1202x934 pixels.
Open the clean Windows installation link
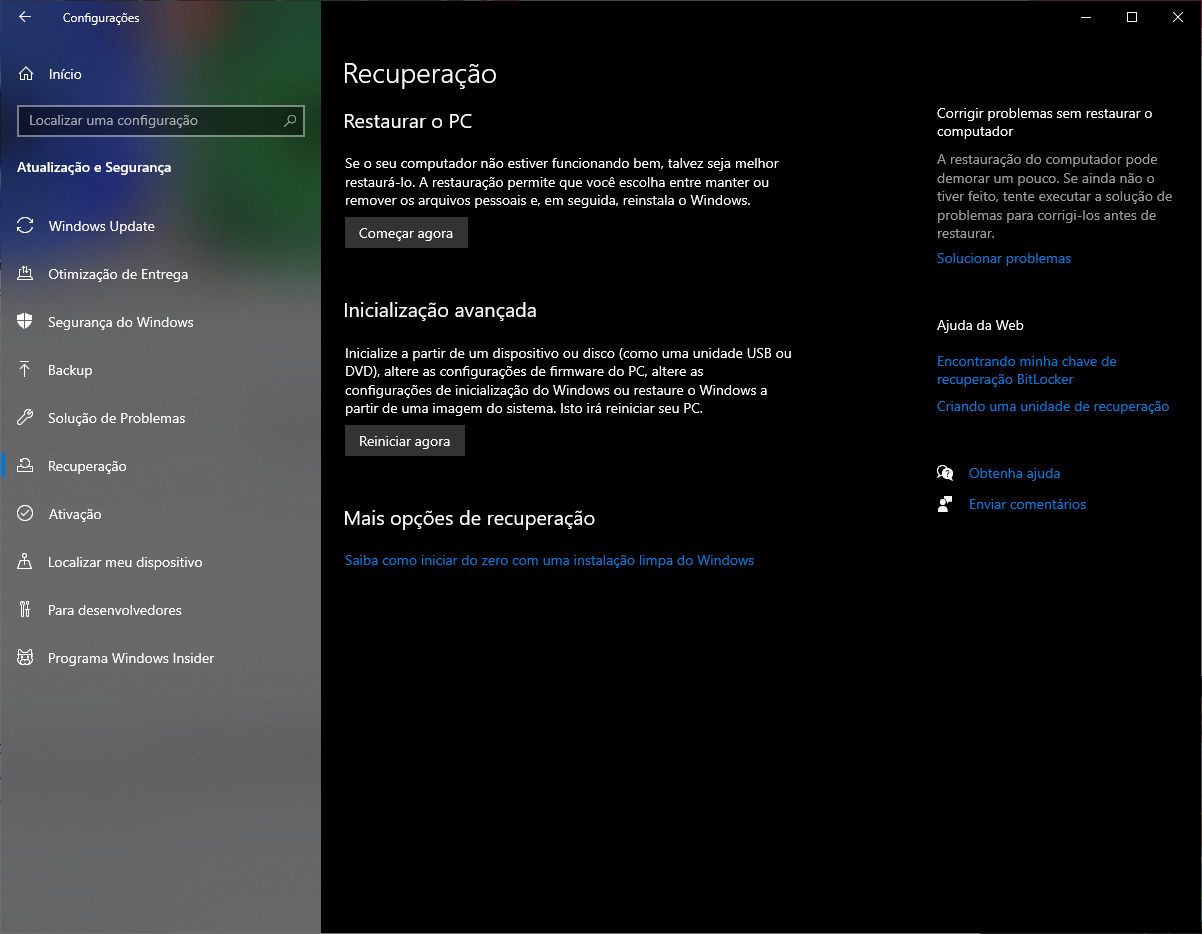tap(549, 560)
